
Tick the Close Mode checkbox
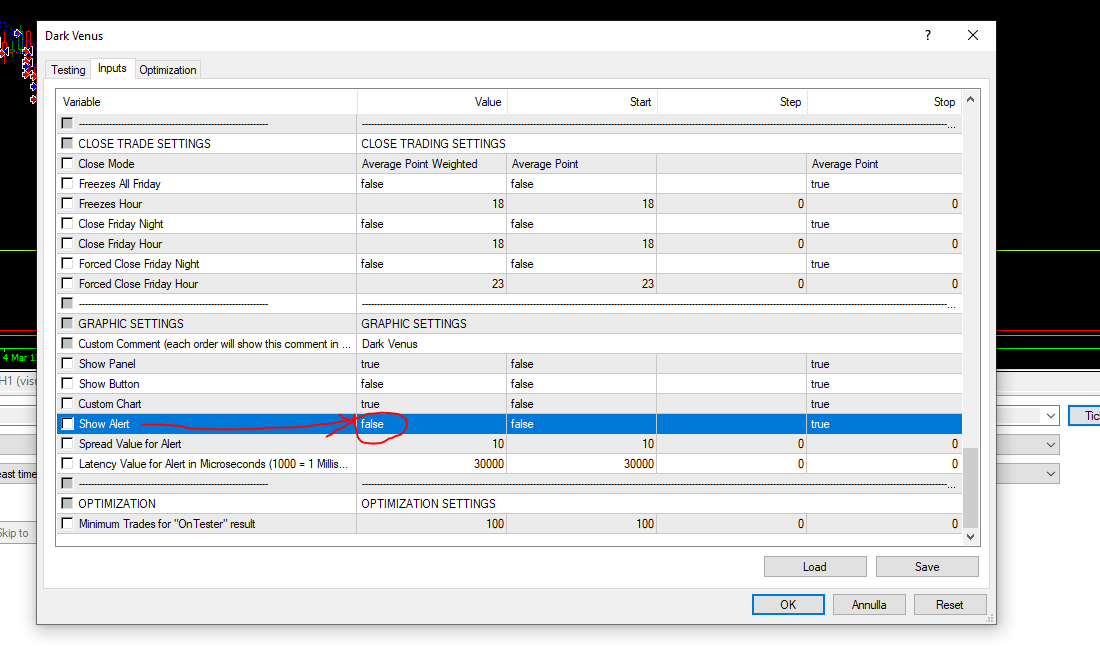coord(67,163)
